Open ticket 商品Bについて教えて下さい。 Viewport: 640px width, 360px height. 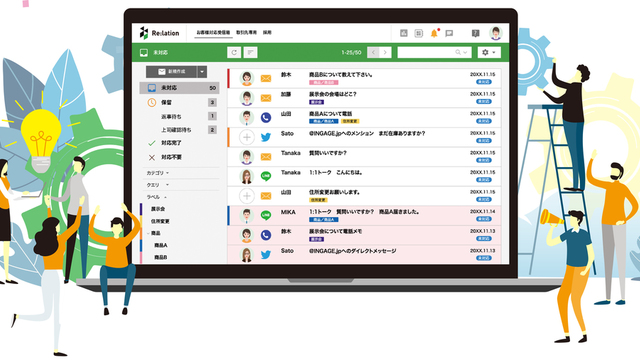click(x=341, y=75)
